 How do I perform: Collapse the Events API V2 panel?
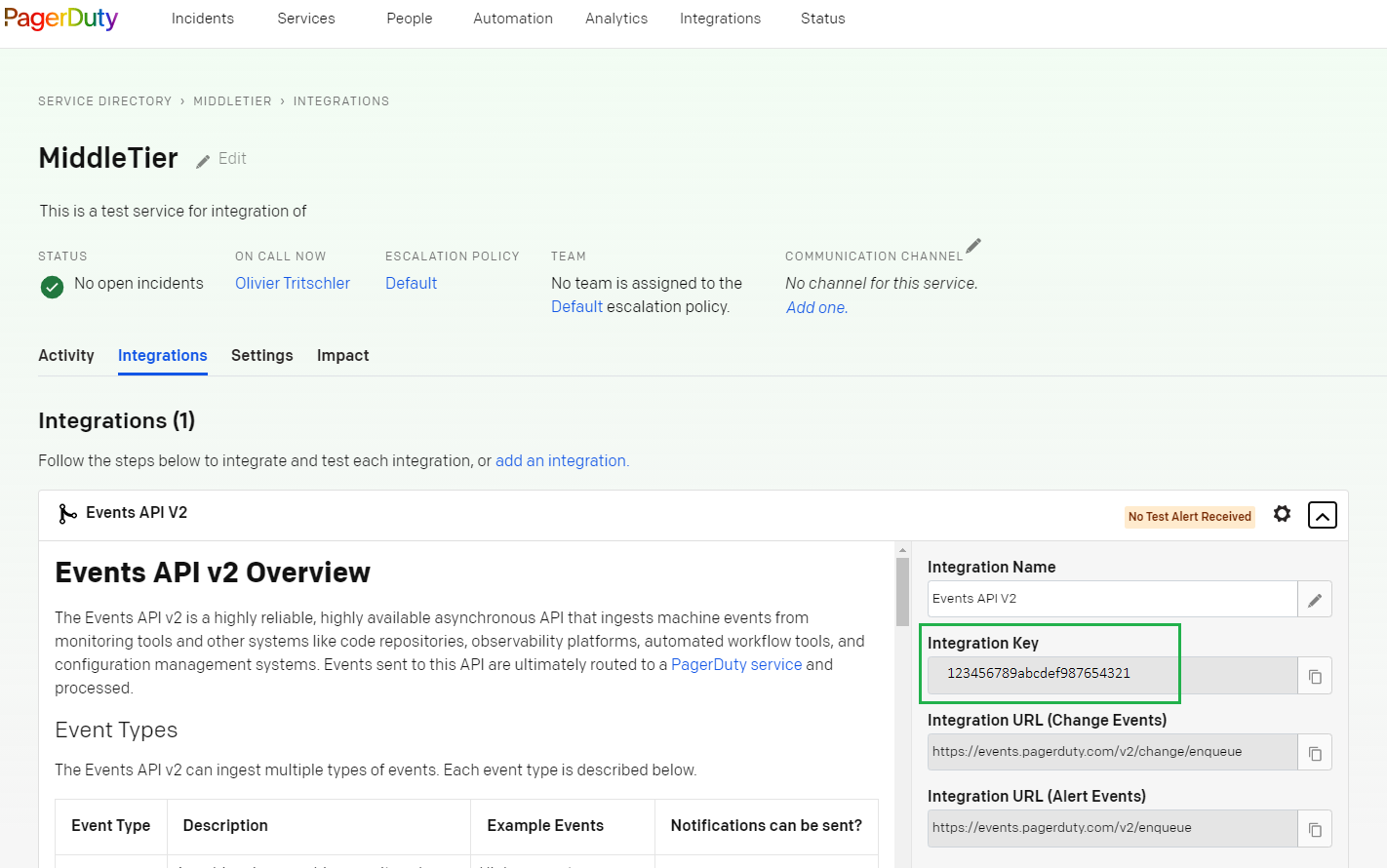tap(1322, 515)
